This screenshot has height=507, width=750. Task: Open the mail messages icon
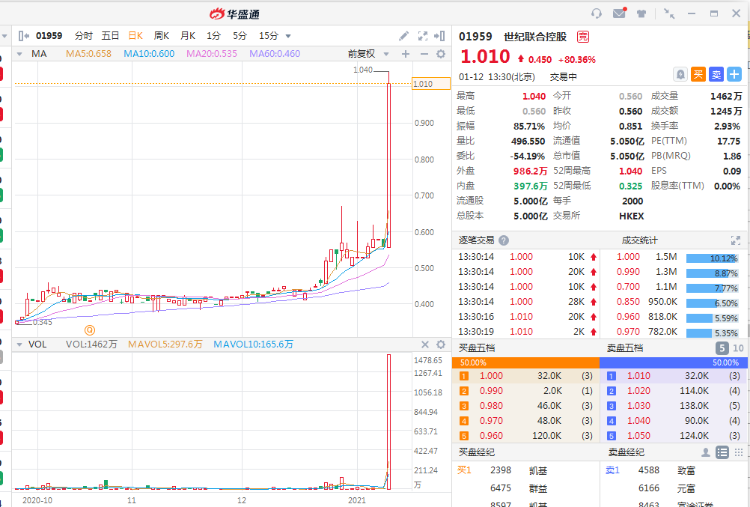619,13
